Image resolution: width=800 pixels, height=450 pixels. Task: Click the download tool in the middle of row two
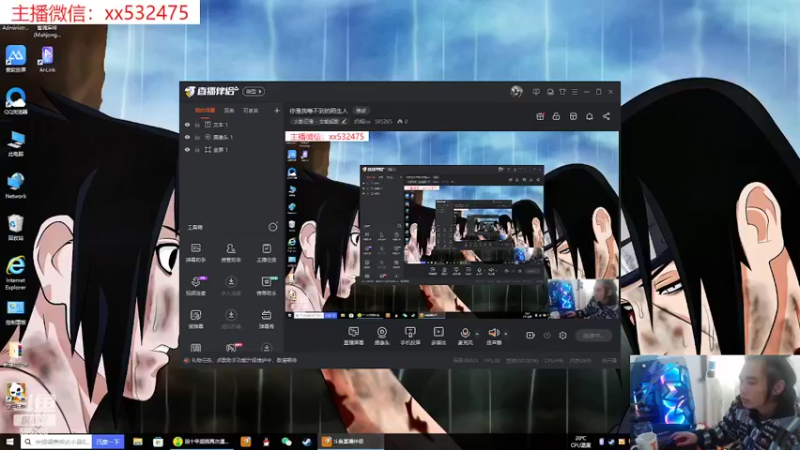click(x=231, y=286)
